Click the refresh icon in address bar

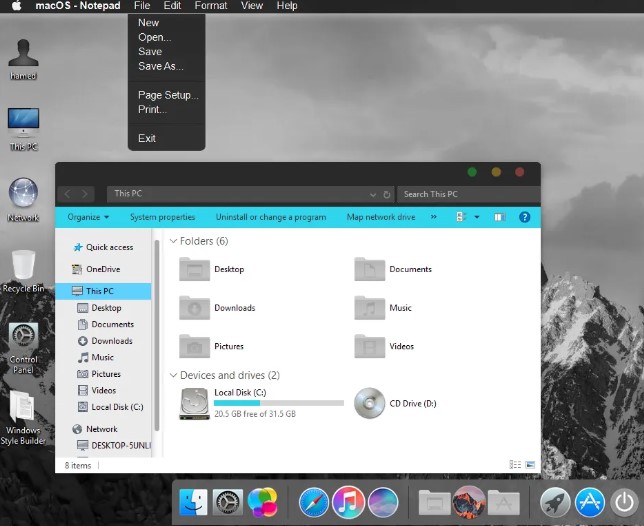coord(386,195)
